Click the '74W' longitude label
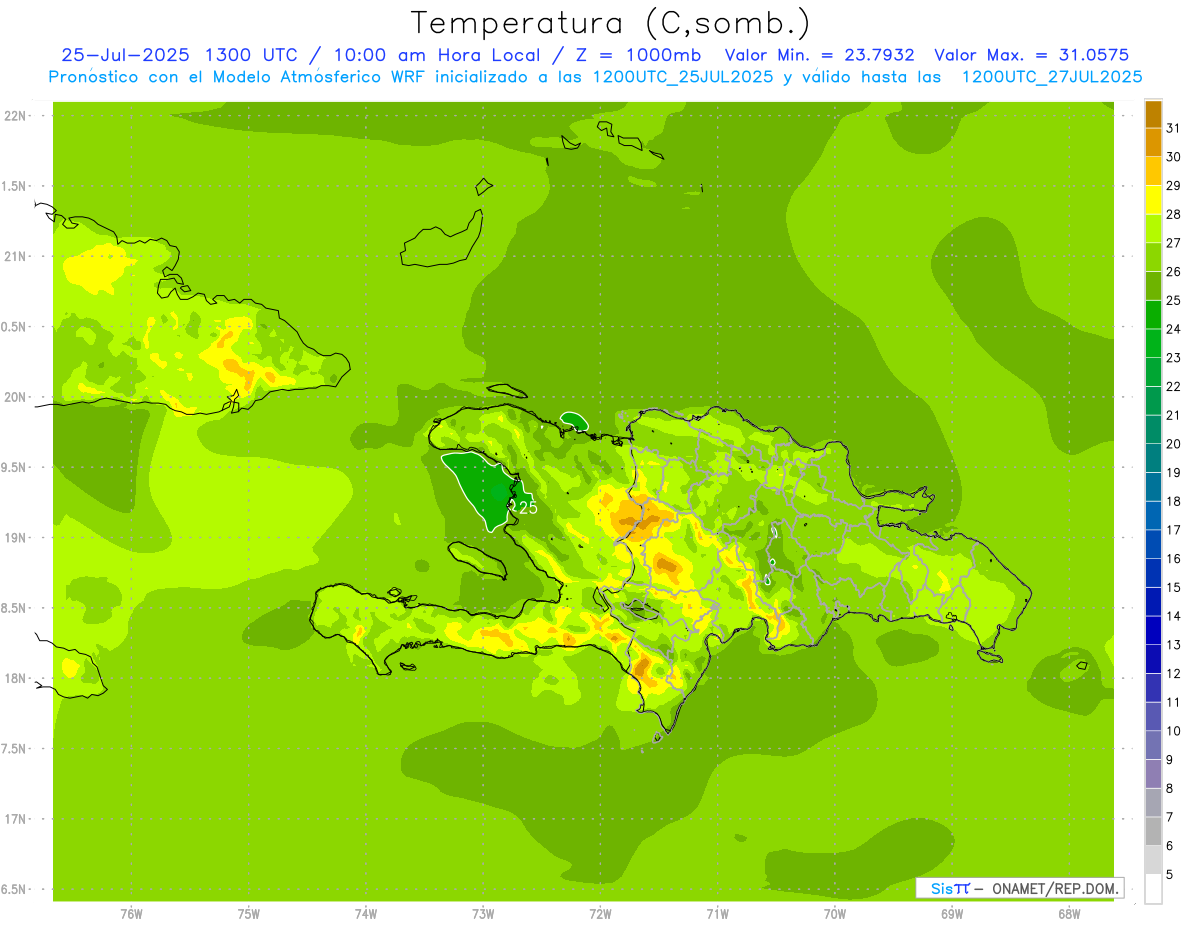The width and height of the screenshot is (1200, 927). pyautogui.click(x=366, y=914)
